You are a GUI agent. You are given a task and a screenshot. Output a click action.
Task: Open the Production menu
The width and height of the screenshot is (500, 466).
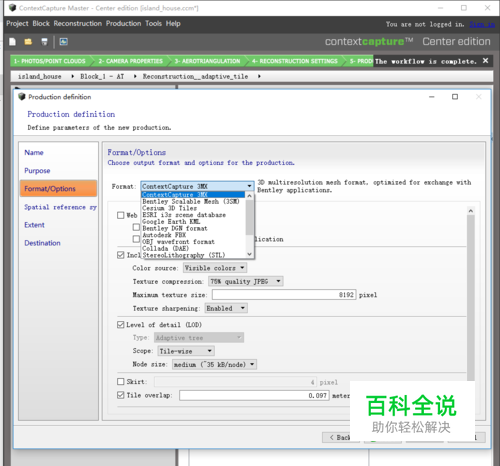click(123, 24)
